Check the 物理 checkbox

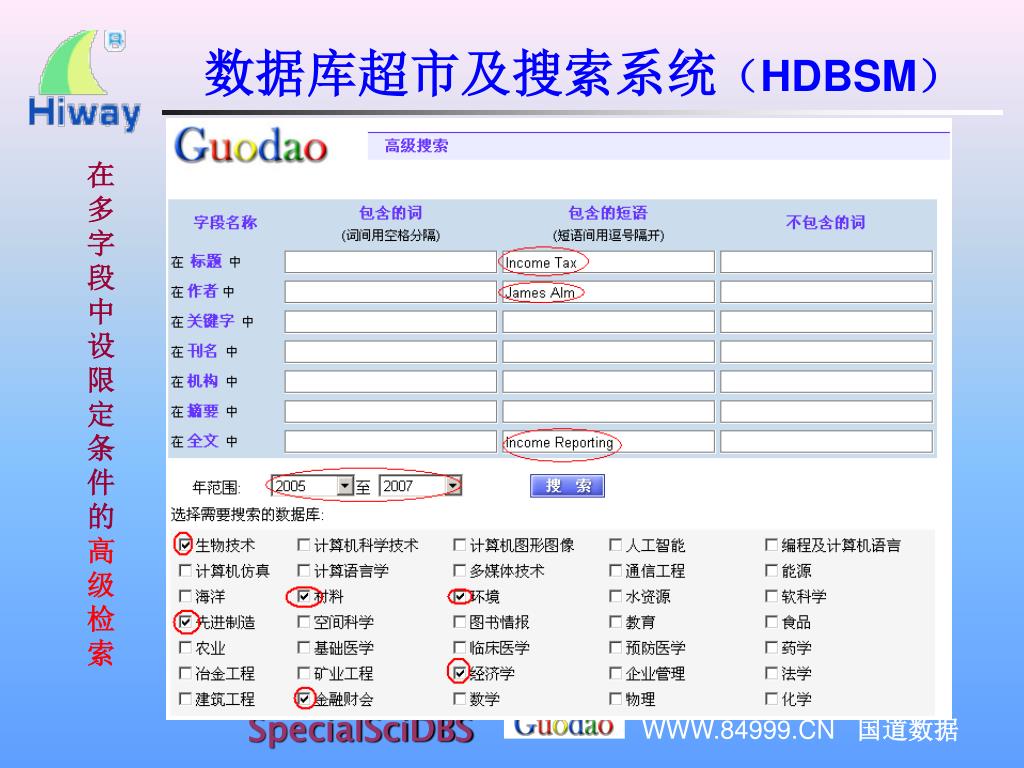[x=615, y=699]
